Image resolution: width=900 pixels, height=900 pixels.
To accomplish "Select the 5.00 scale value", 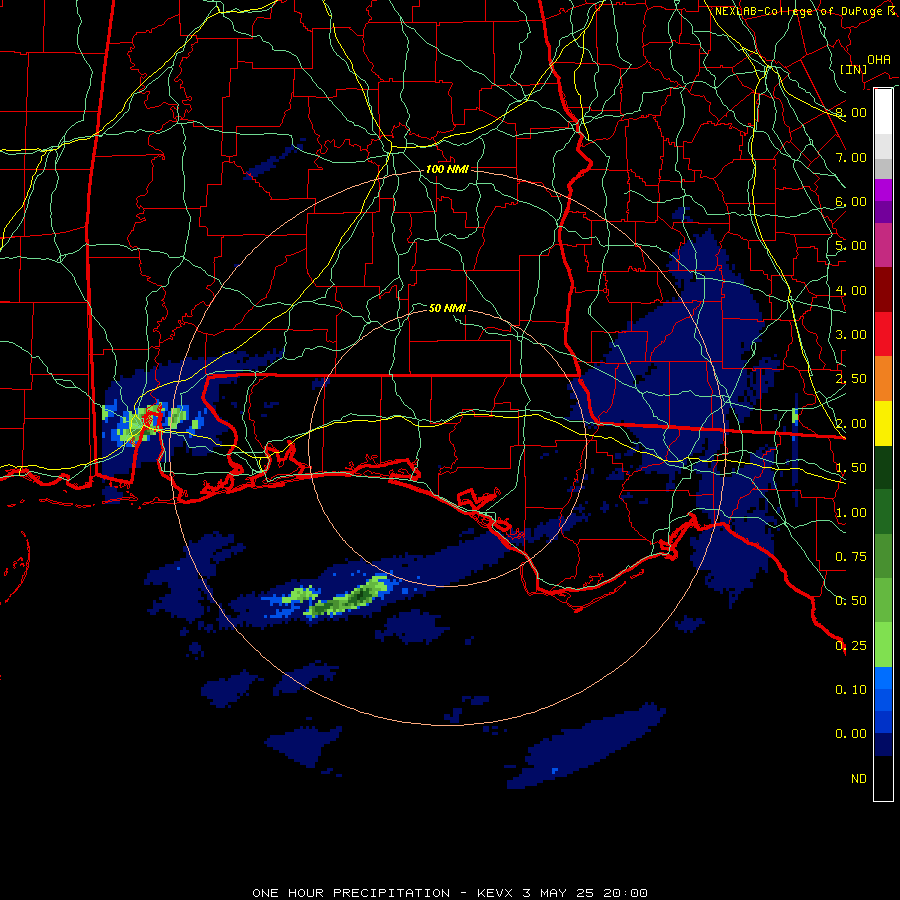I will tap(851, 246).
